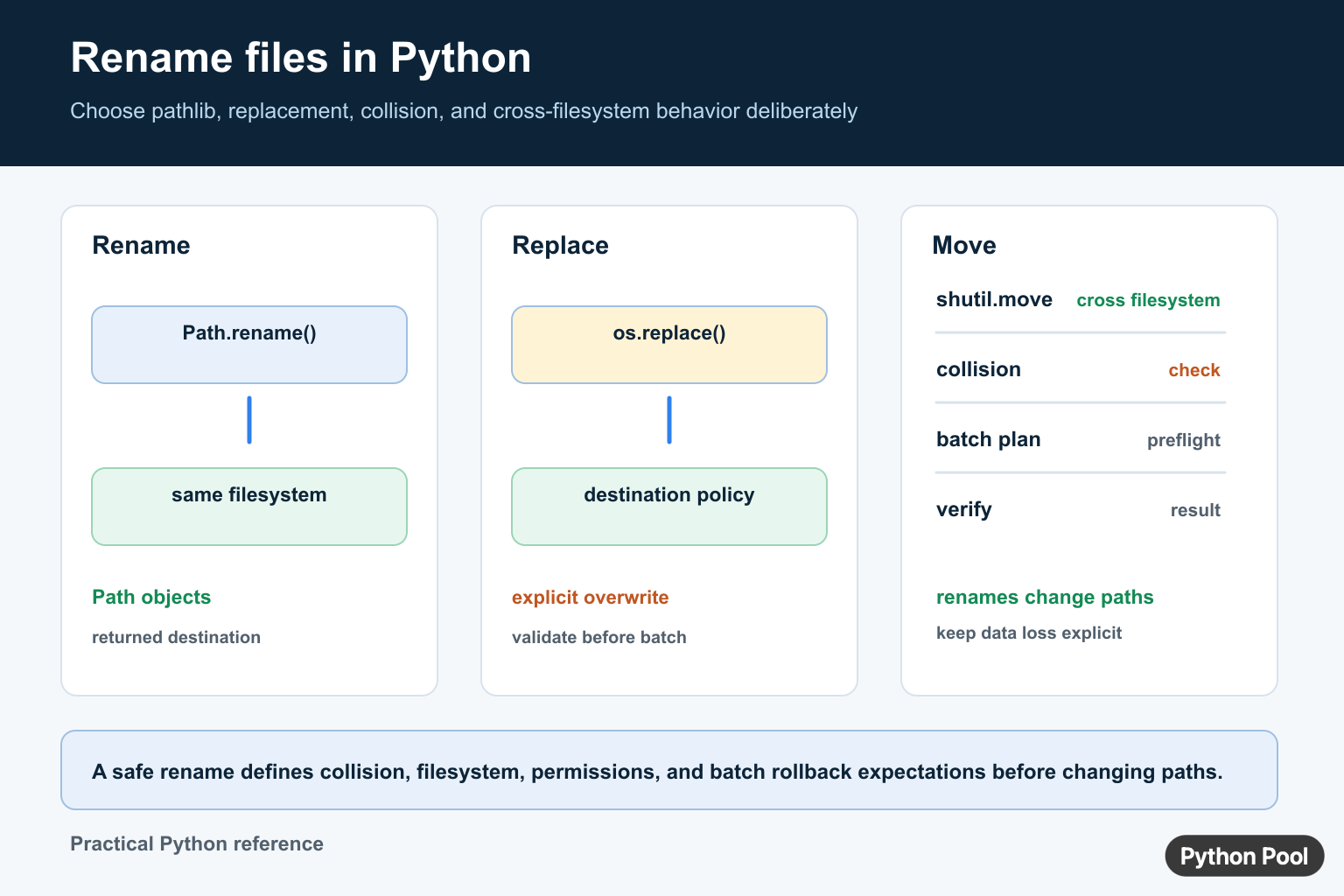Click the 'Rename' card heading
The width and height of the screenshot is (1344, 896).
141,245
